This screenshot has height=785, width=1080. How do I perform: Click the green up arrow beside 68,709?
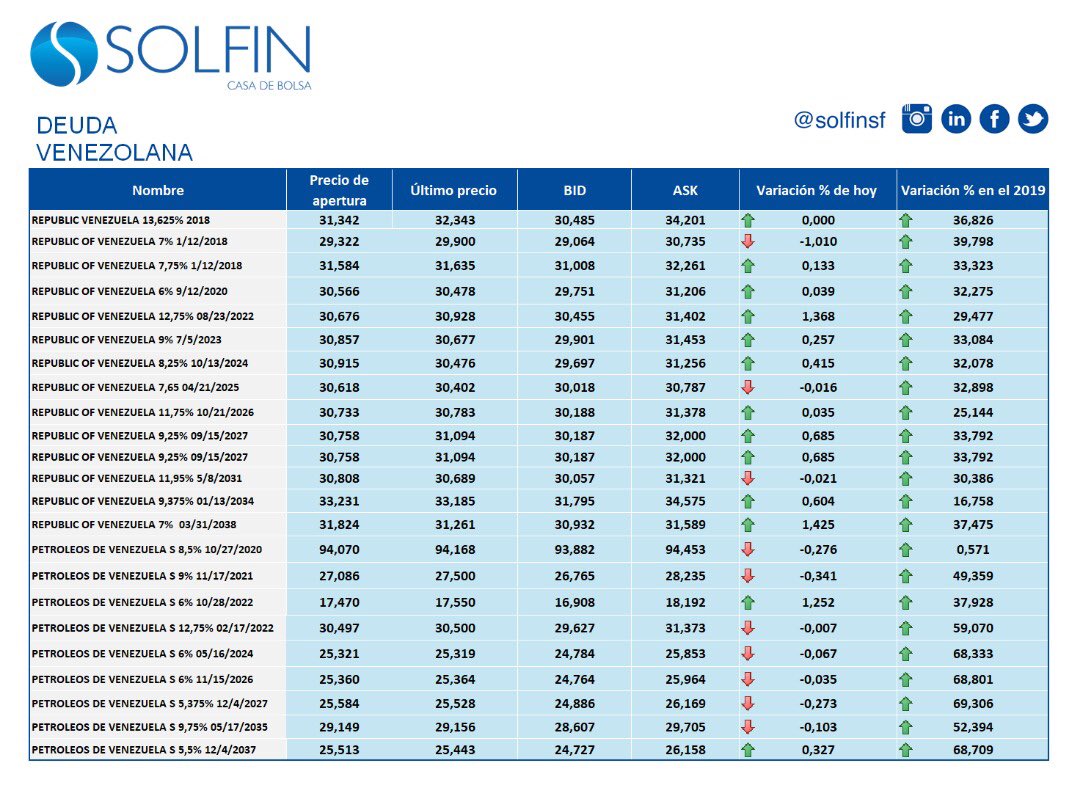pos(906,750)
